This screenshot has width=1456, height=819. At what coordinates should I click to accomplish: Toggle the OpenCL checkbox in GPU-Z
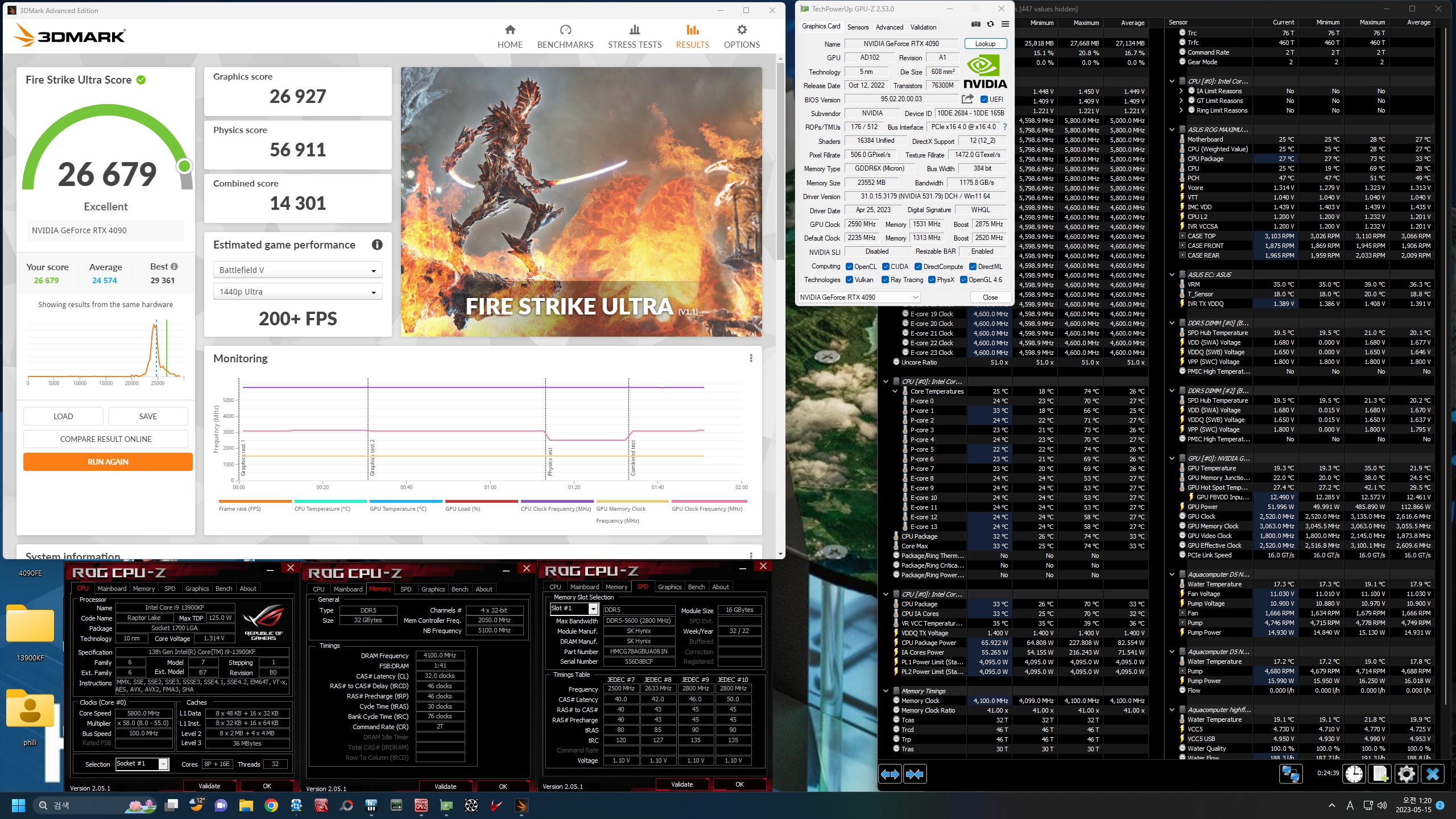[x=849, y=266]
